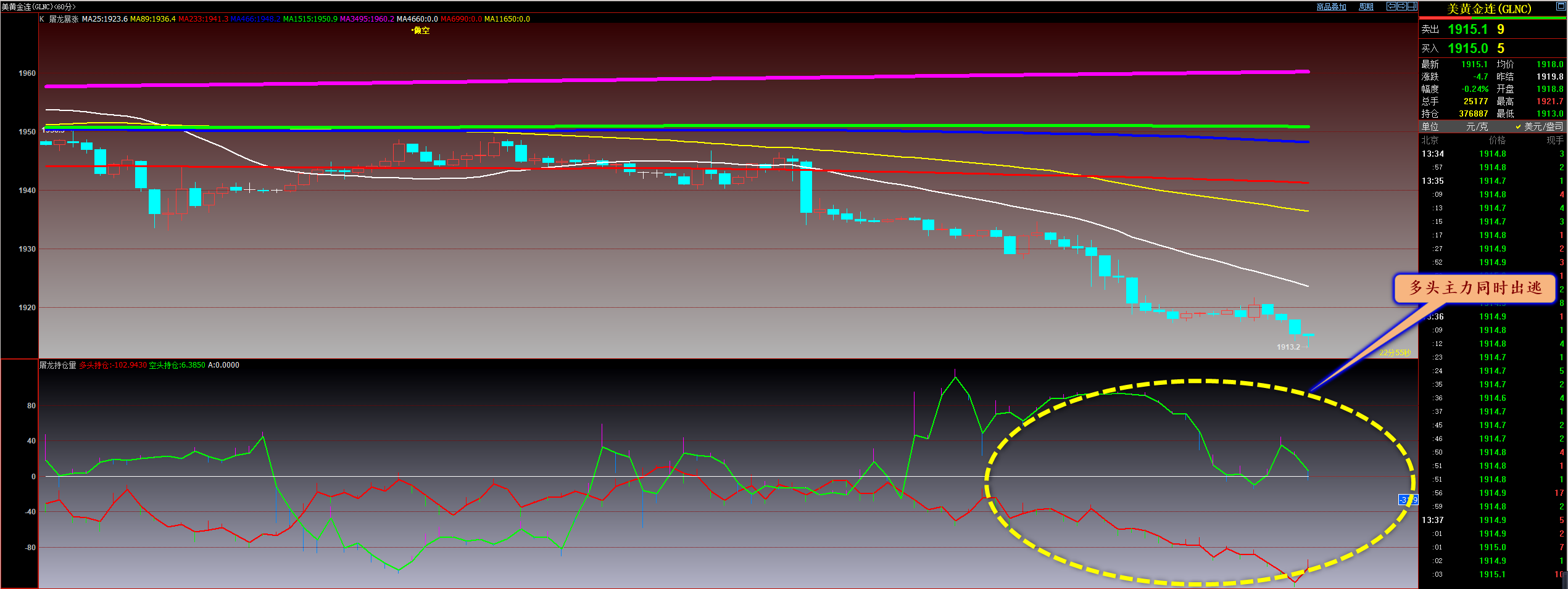Click the left arrow chart navigation icon
The height and width of the screenshot is (589, 1568).
(1392, 7)
